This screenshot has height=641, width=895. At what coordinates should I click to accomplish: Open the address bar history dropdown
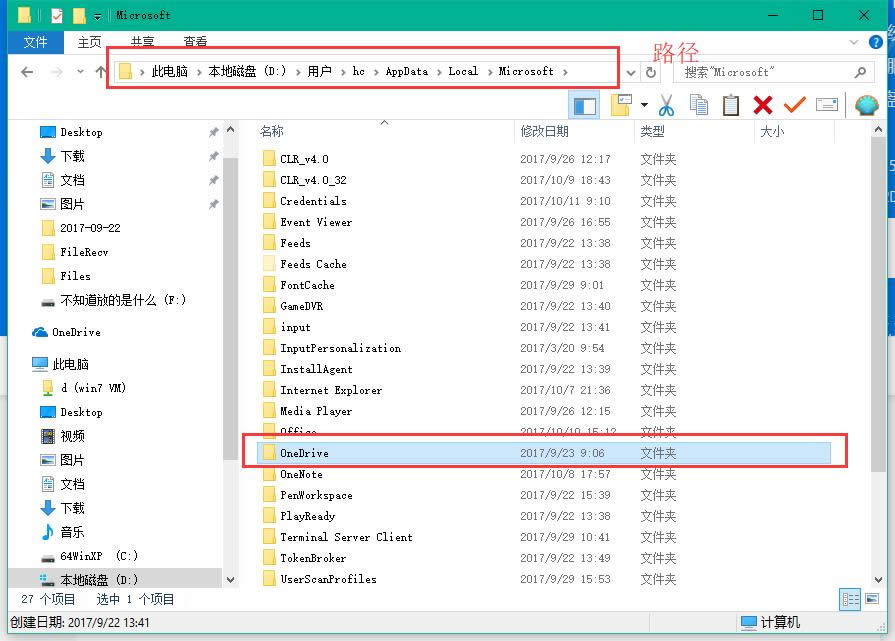(632, 71)
